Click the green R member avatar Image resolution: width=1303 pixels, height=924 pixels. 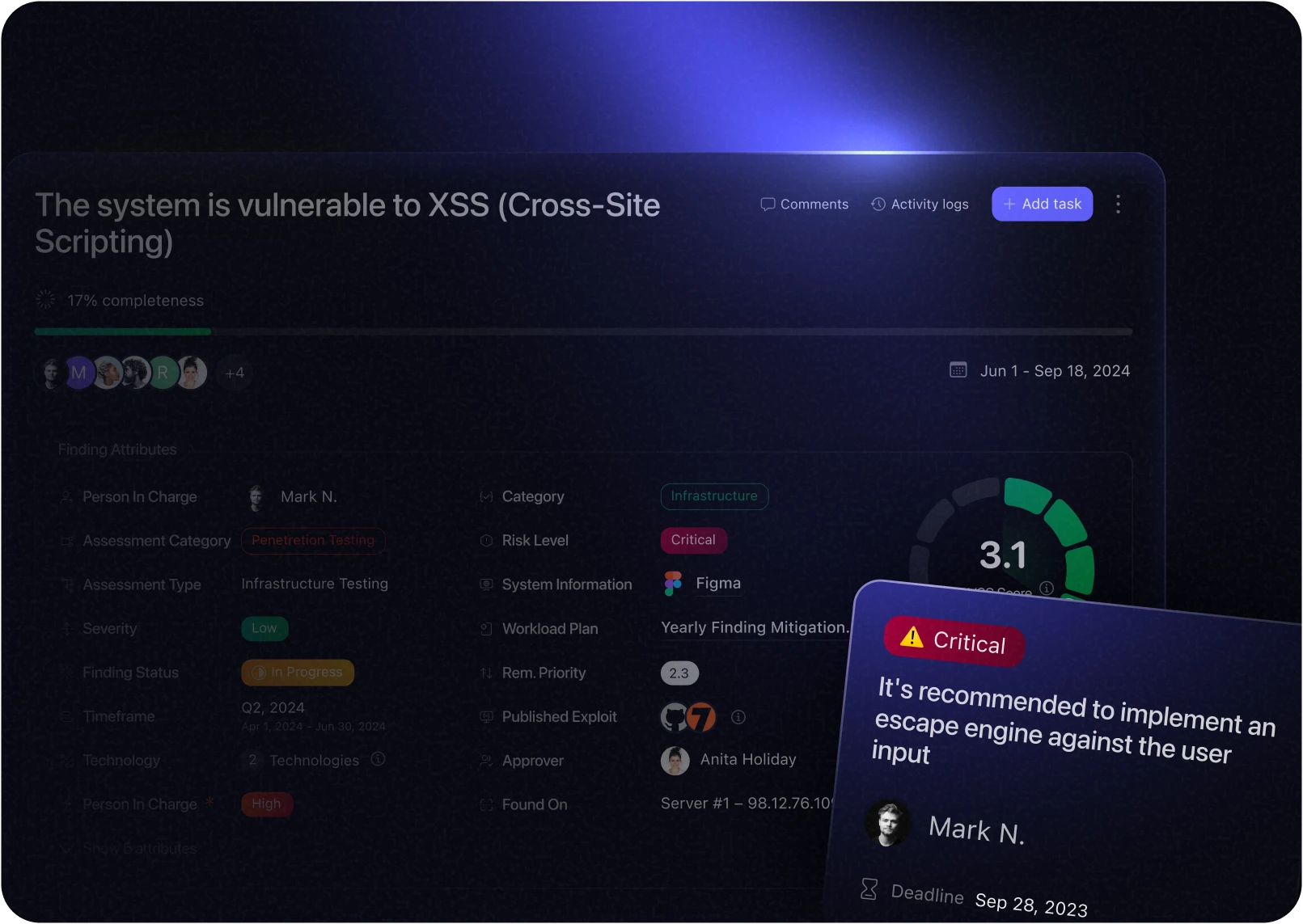click(x=163, y=373)
